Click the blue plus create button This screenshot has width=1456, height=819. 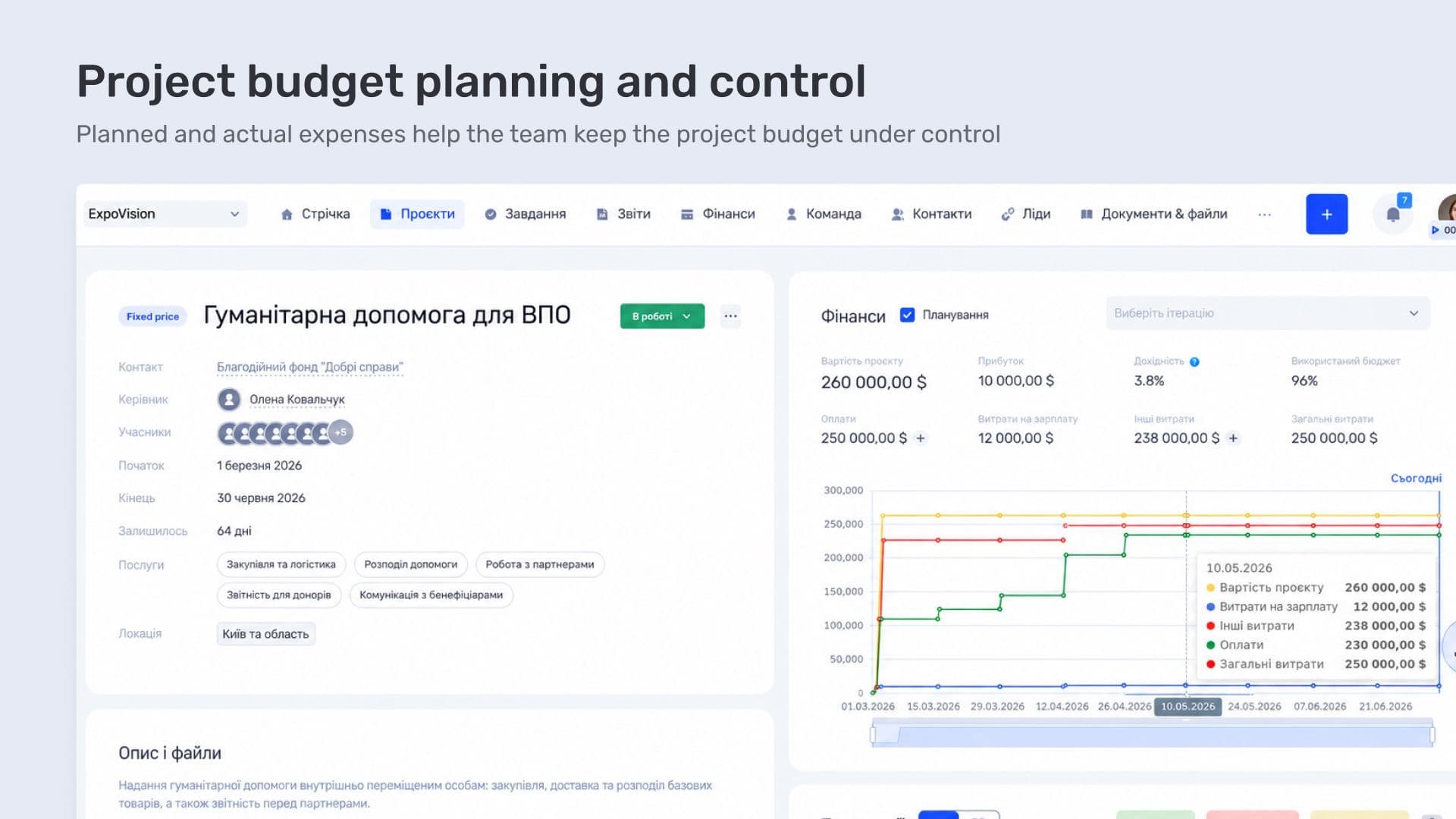[1326, 214]
